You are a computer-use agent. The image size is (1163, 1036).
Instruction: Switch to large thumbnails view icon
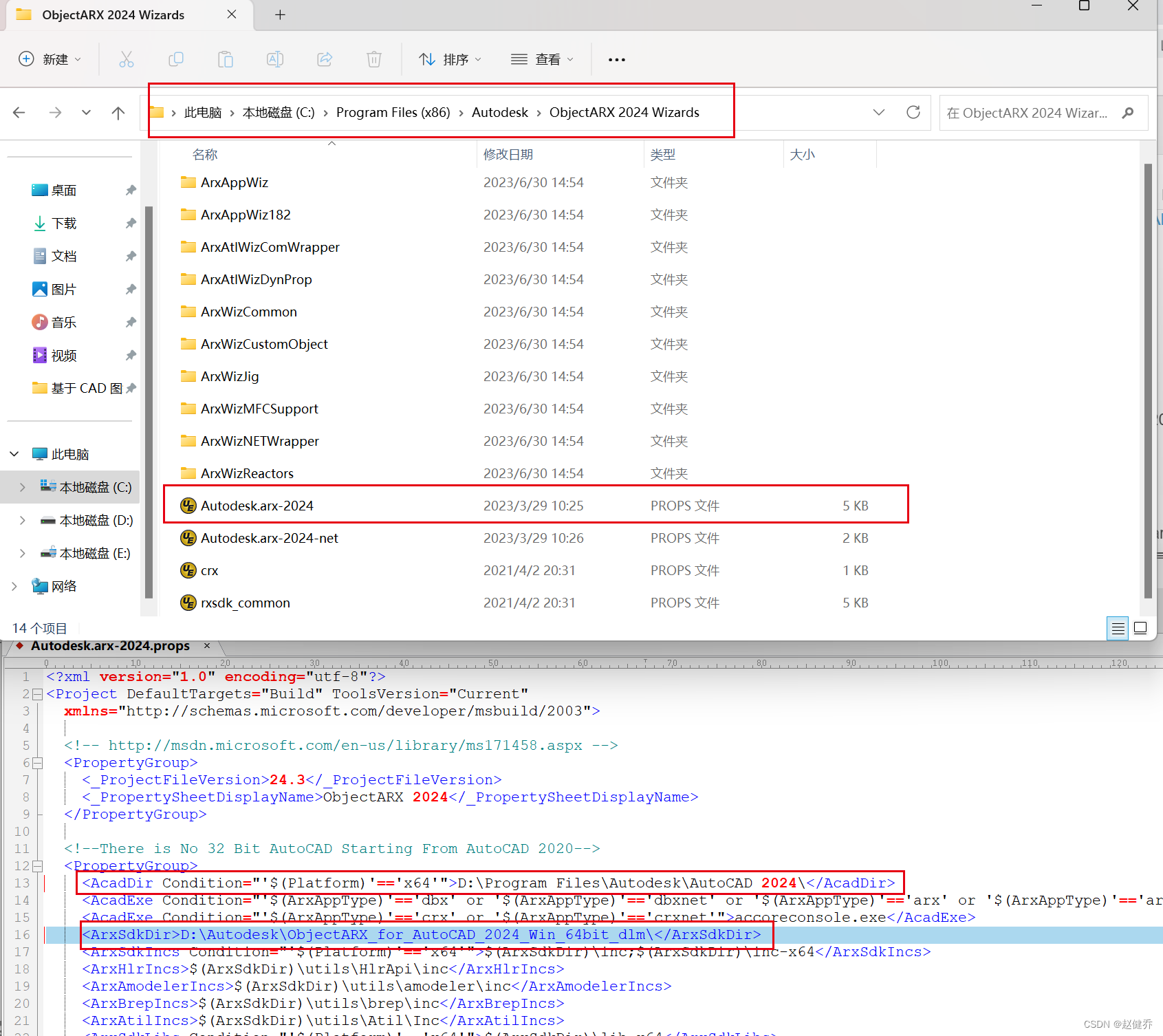pyautogui.click(x=1140, y=628)
